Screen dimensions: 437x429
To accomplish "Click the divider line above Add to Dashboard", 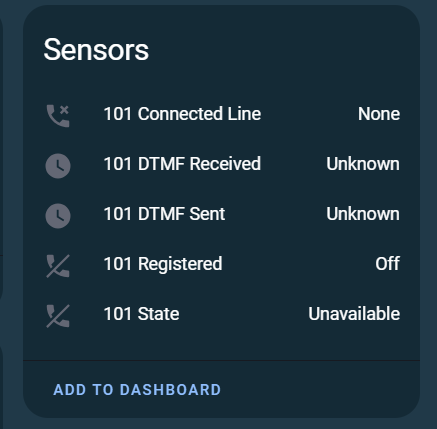I will point(221,360).
